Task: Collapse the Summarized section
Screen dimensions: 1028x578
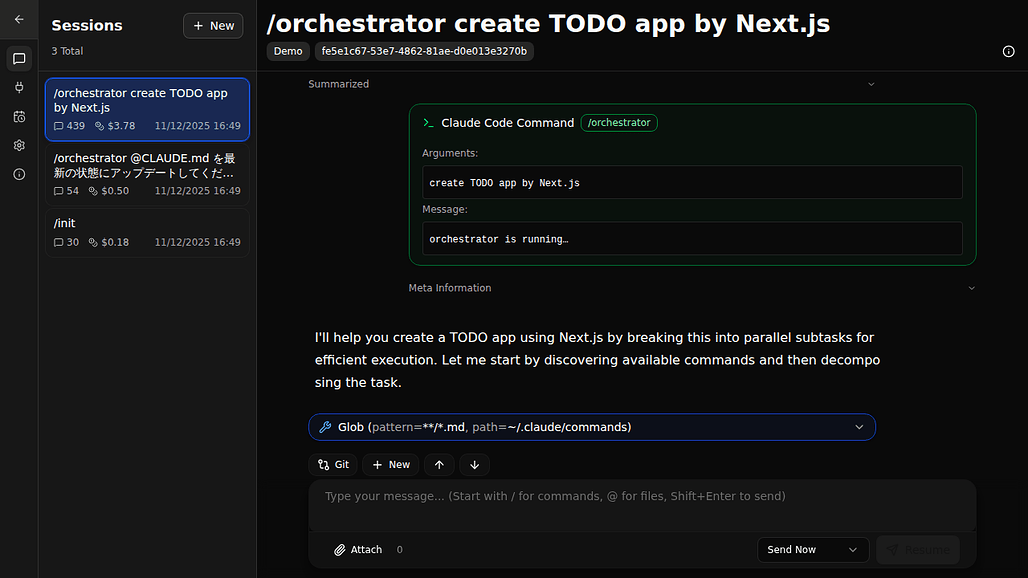Action: click(870, 84)
